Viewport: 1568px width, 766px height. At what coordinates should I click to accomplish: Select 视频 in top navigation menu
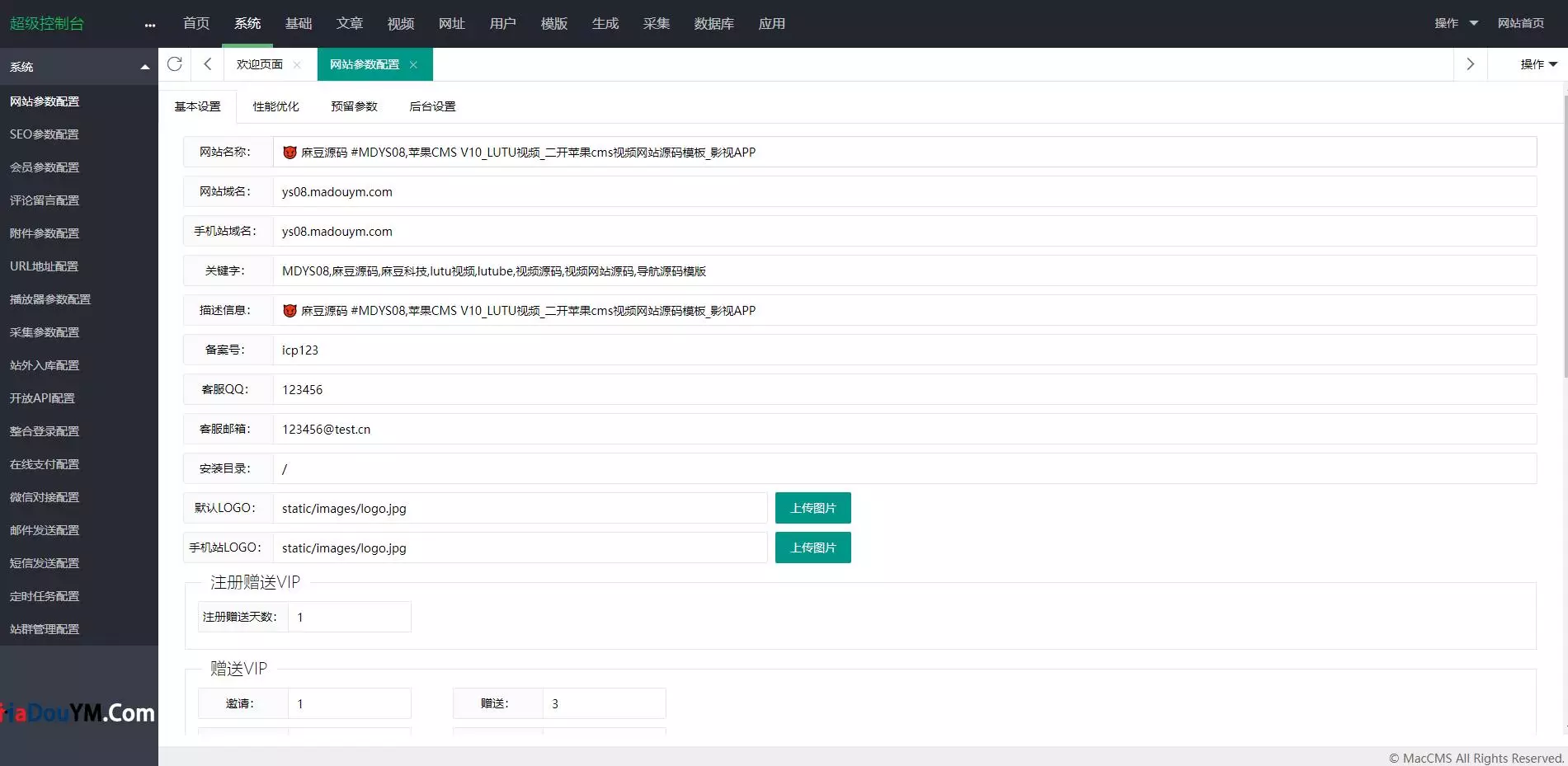pos(400,23)
